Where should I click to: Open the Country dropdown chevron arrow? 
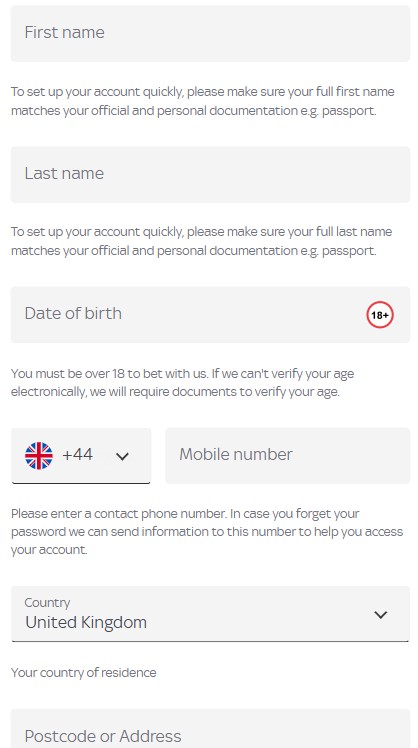pyautogui.click(x=380, y=614)
